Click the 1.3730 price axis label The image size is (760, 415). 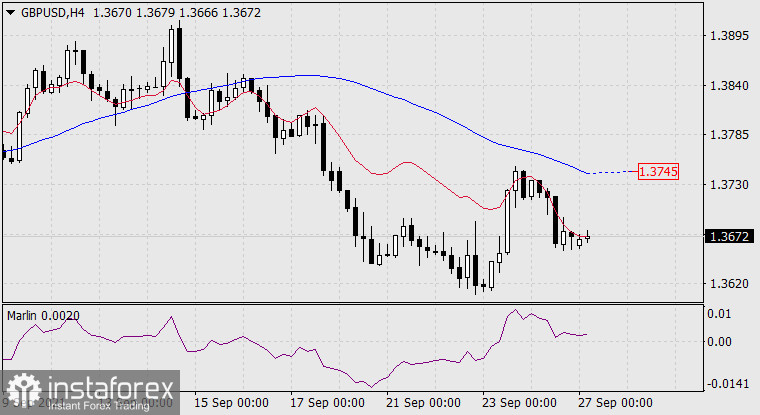point(728,185)
